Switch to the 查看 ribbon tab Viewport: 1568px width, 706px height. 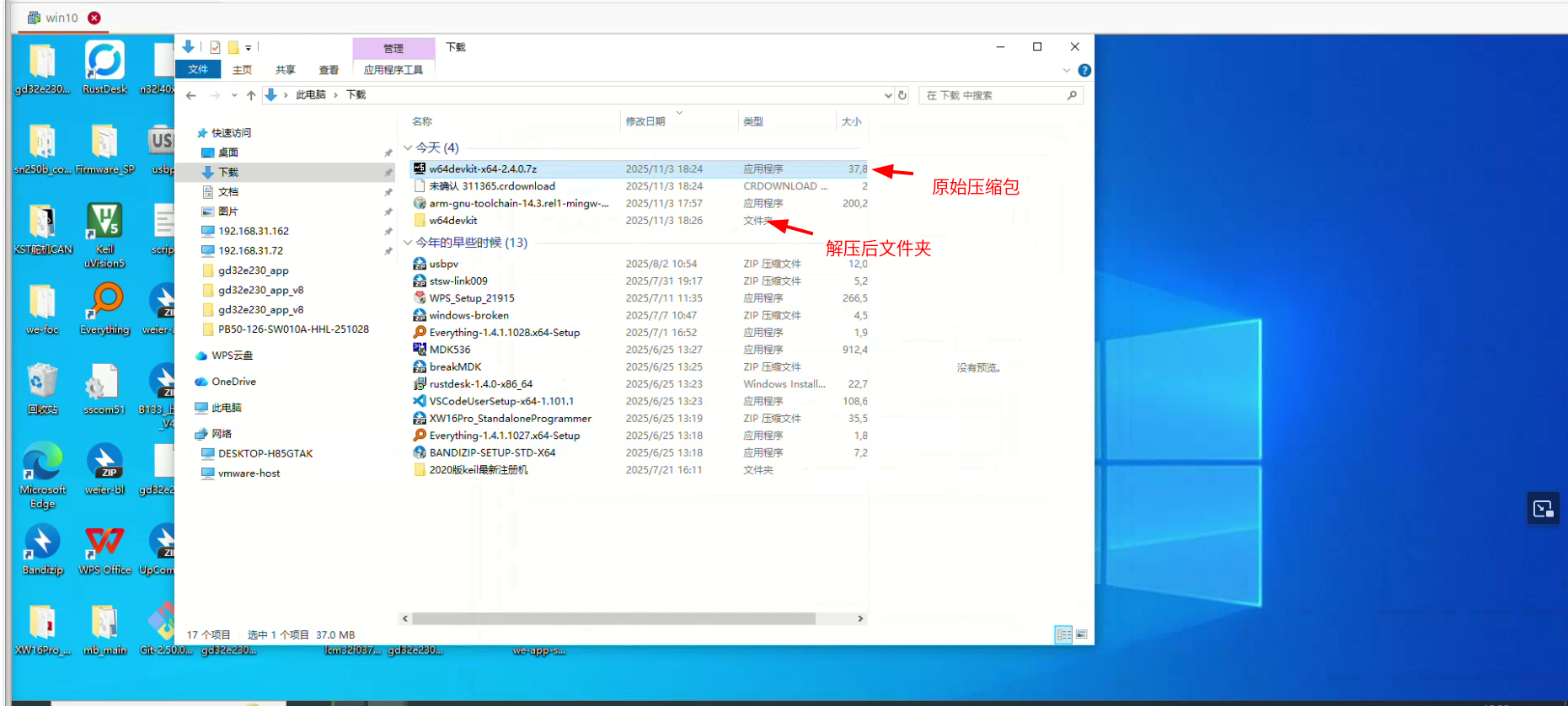coord(329,70)
